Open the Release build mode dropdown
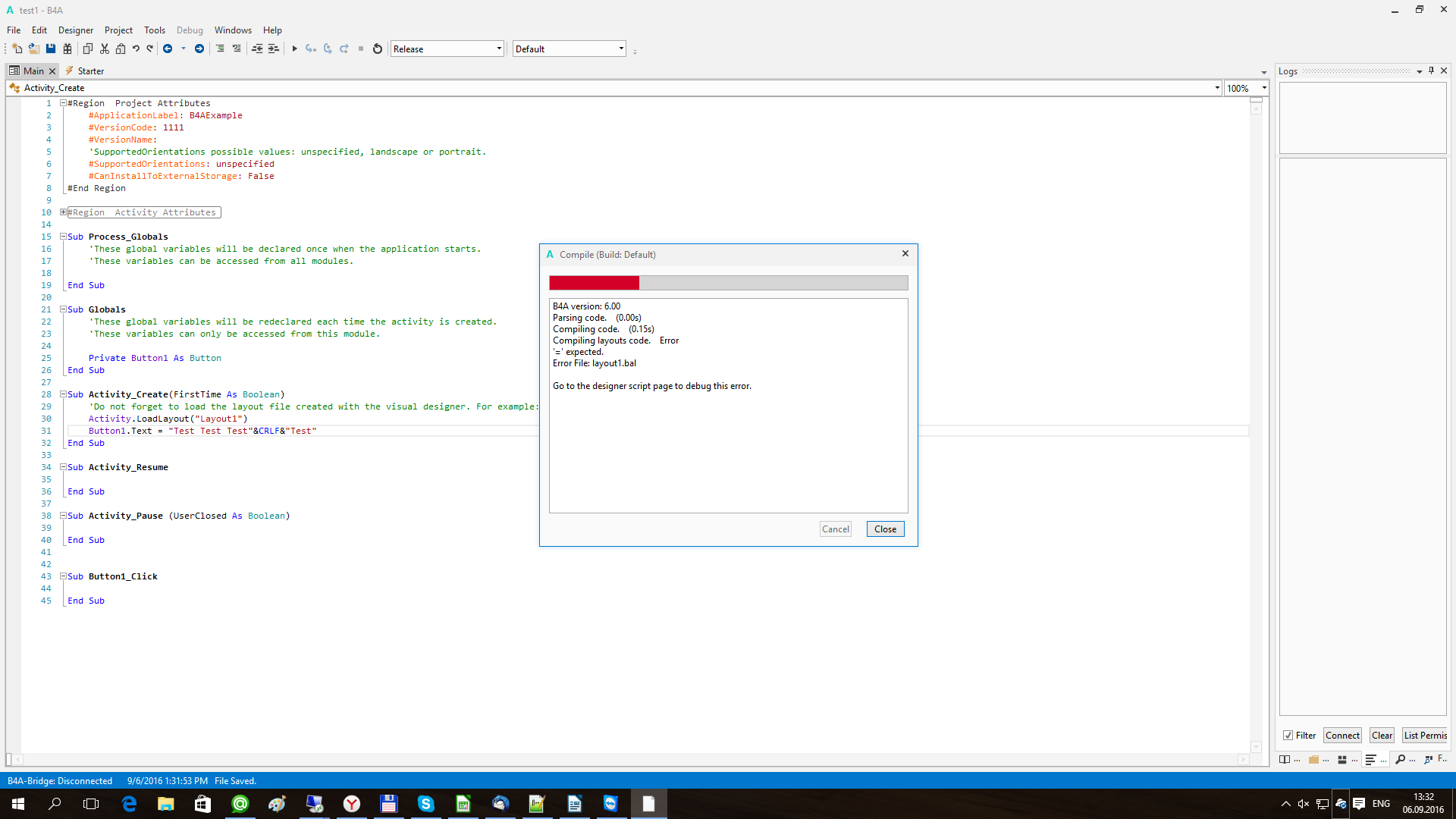This screenshot has width=1456, height=819. [447, 49]
